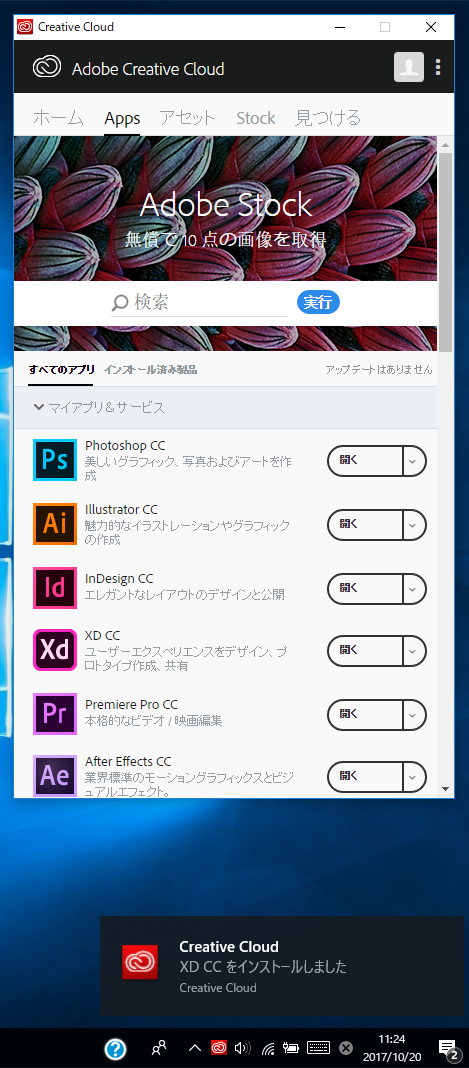Click the touch keyboard tray icon
This screenshot has width=469, height=1068.
319,1048
